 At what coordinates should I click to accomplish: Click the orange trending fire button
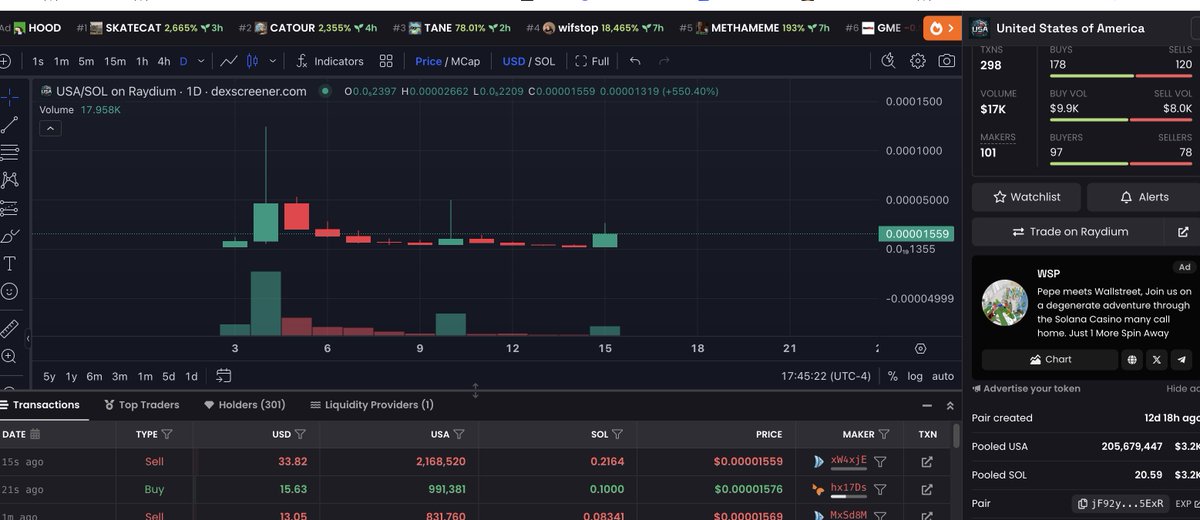tap(942, 28)
